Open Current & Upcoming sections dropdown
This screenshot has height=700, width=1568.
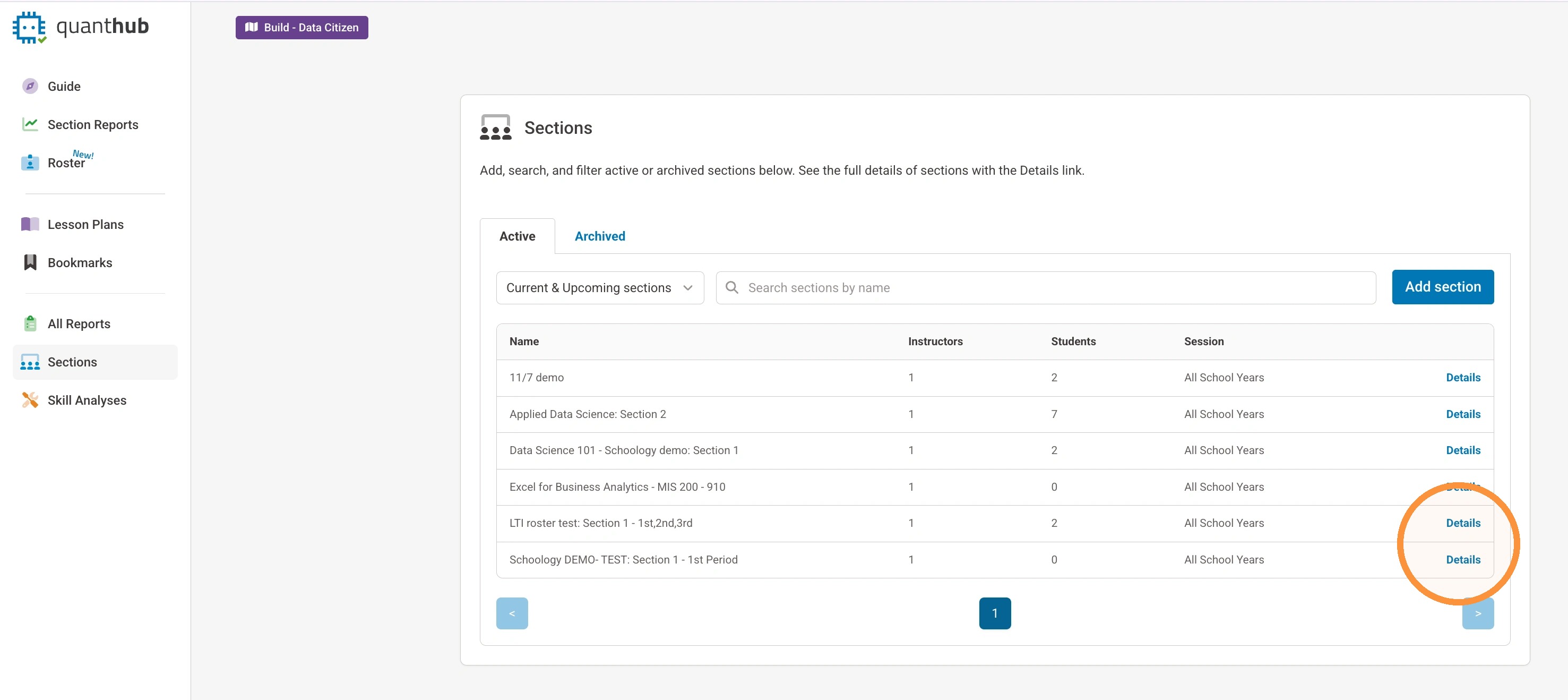(x=600, y=287)
